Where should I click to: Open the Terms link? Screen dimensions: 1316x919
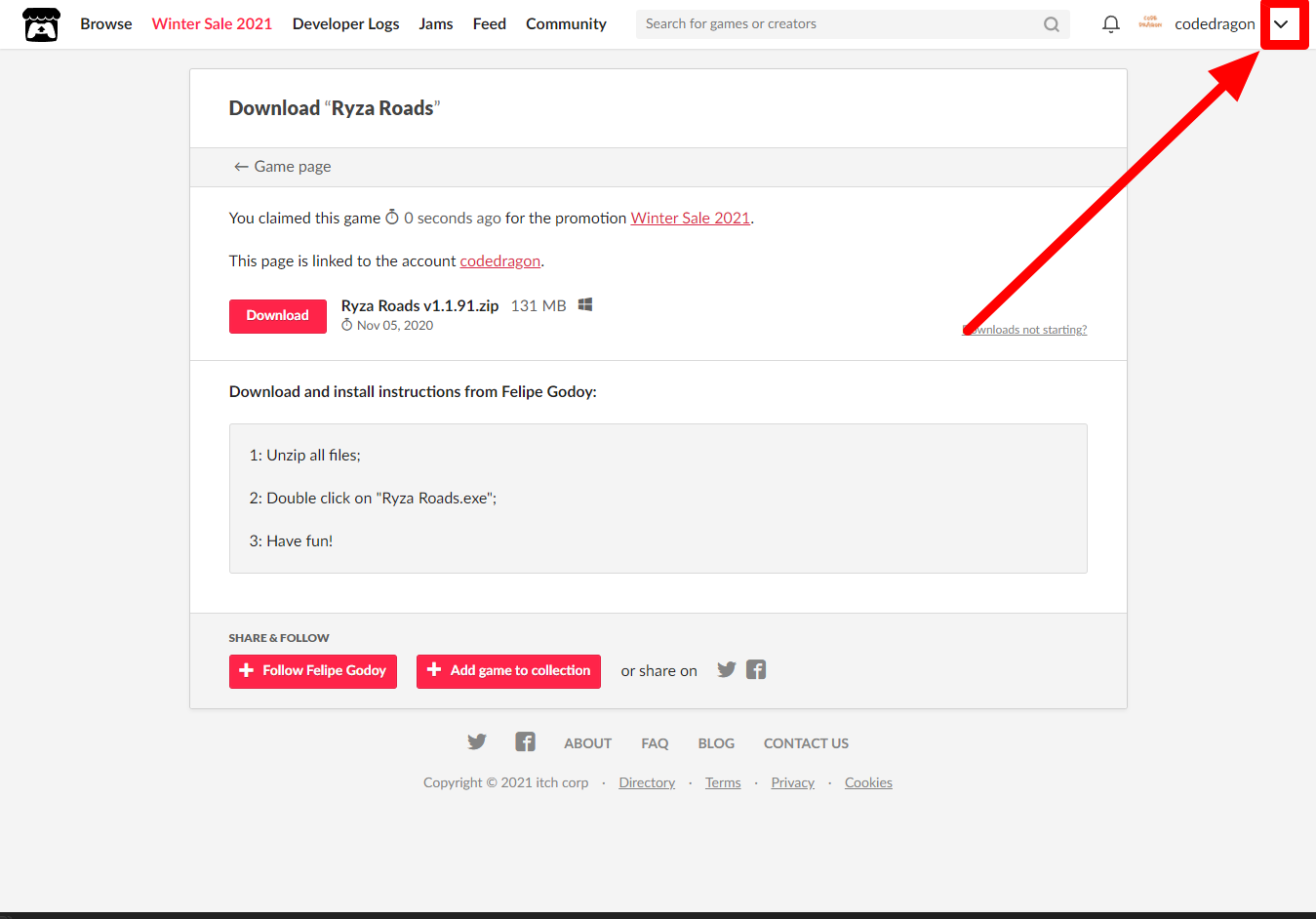click(x=723, y=782)
